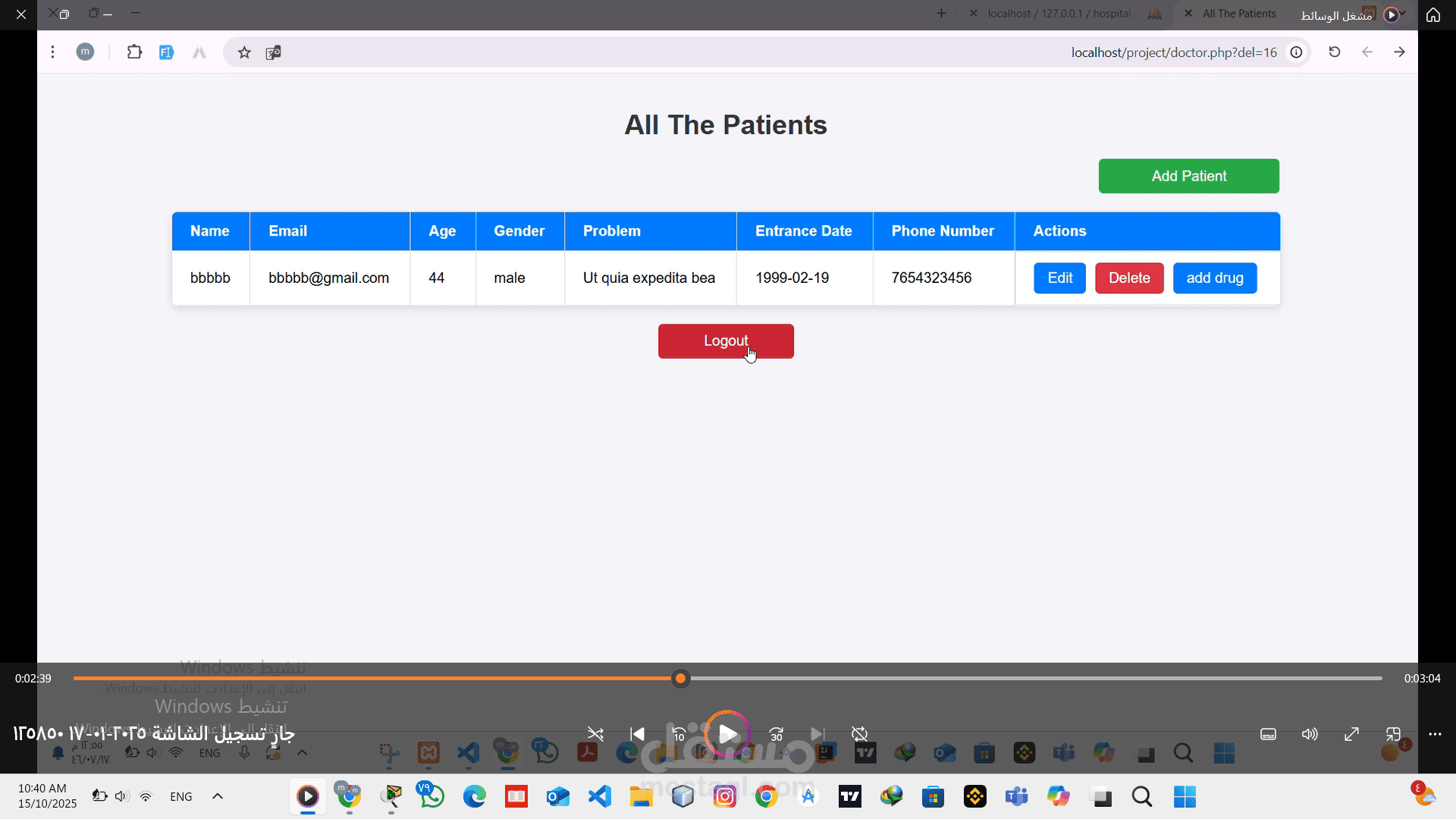The width and height of the screenshot is (1456, 819).
Task: Switch to the localhost / 127.0.0.1 / hospital tab
Action: [x=1059, y=14]
